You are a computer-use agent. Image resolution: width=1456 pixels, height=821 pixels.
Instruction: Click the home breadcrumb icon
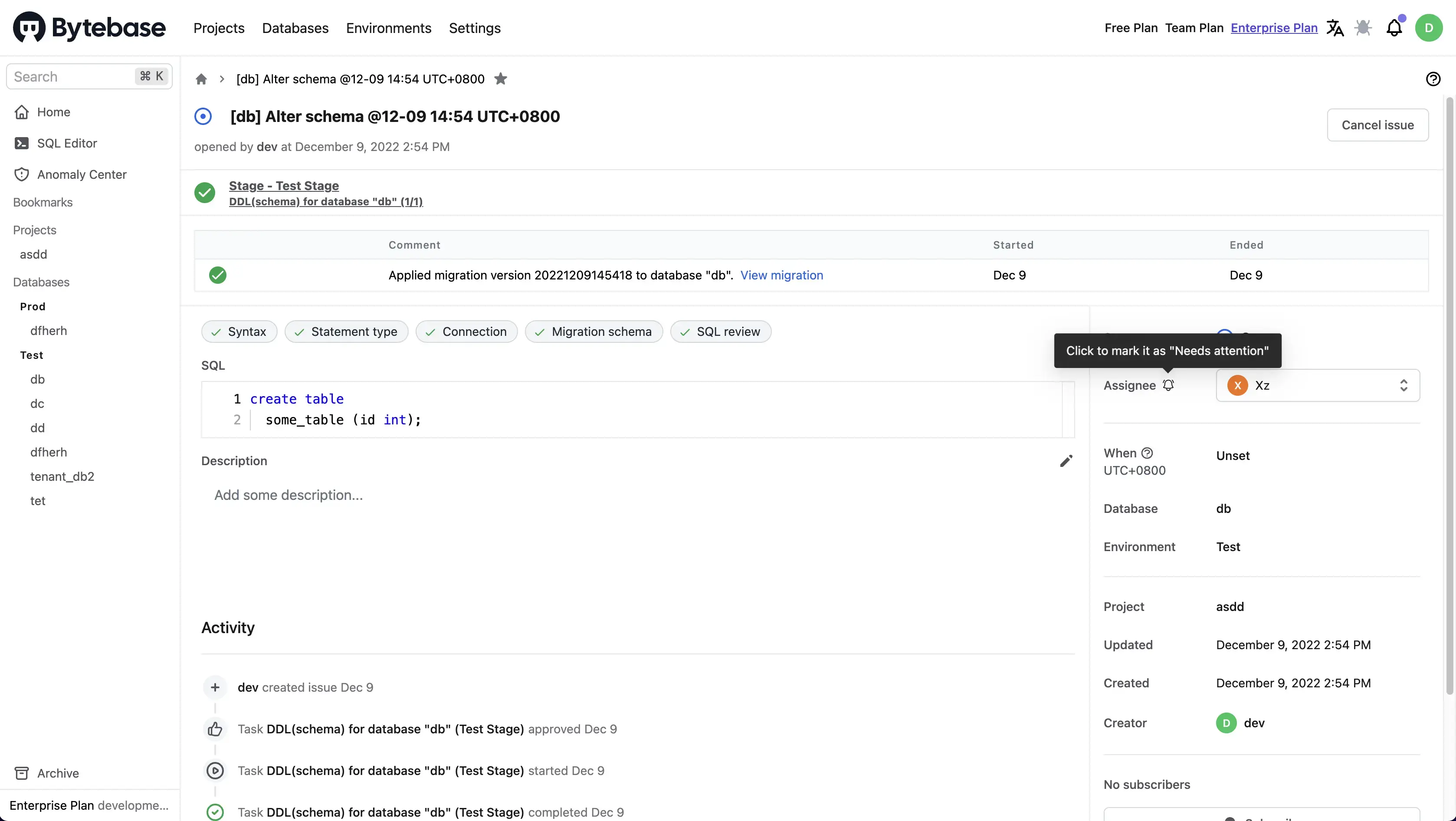(x=201, y=79)
